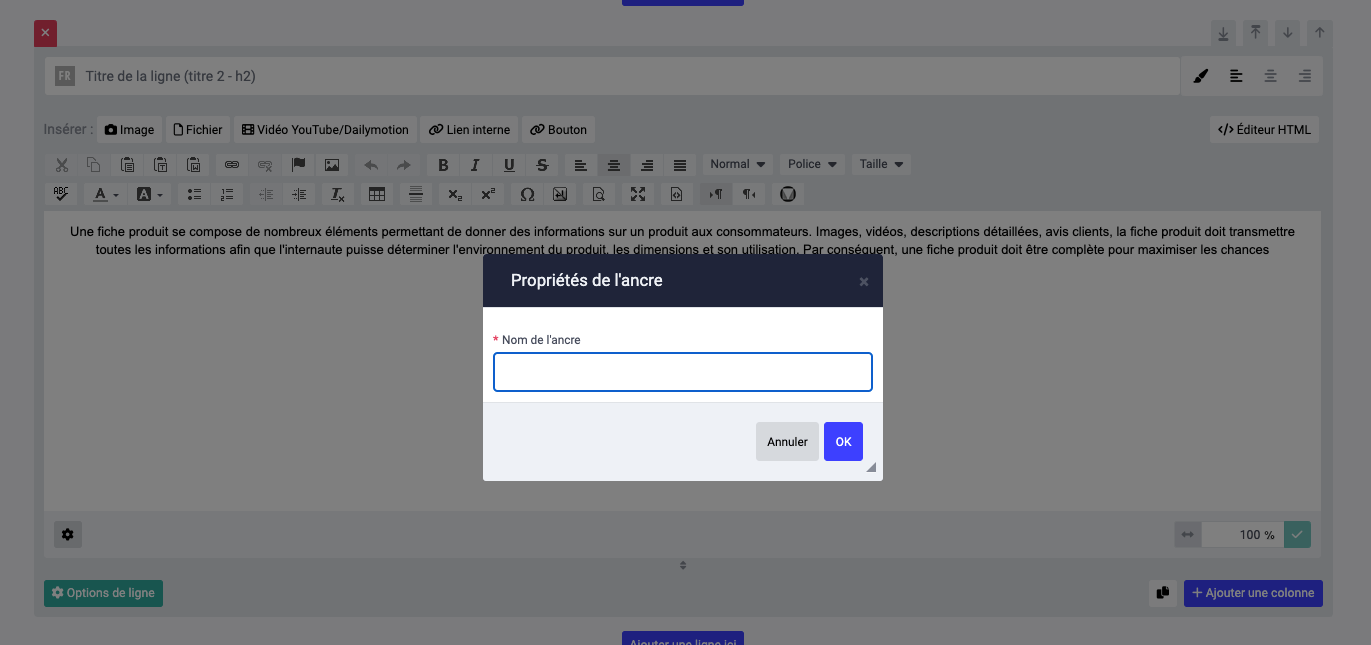This screenshot has width=1371, height=645.
Task: Click the 100 % width field
Action: coord(1242,535)
